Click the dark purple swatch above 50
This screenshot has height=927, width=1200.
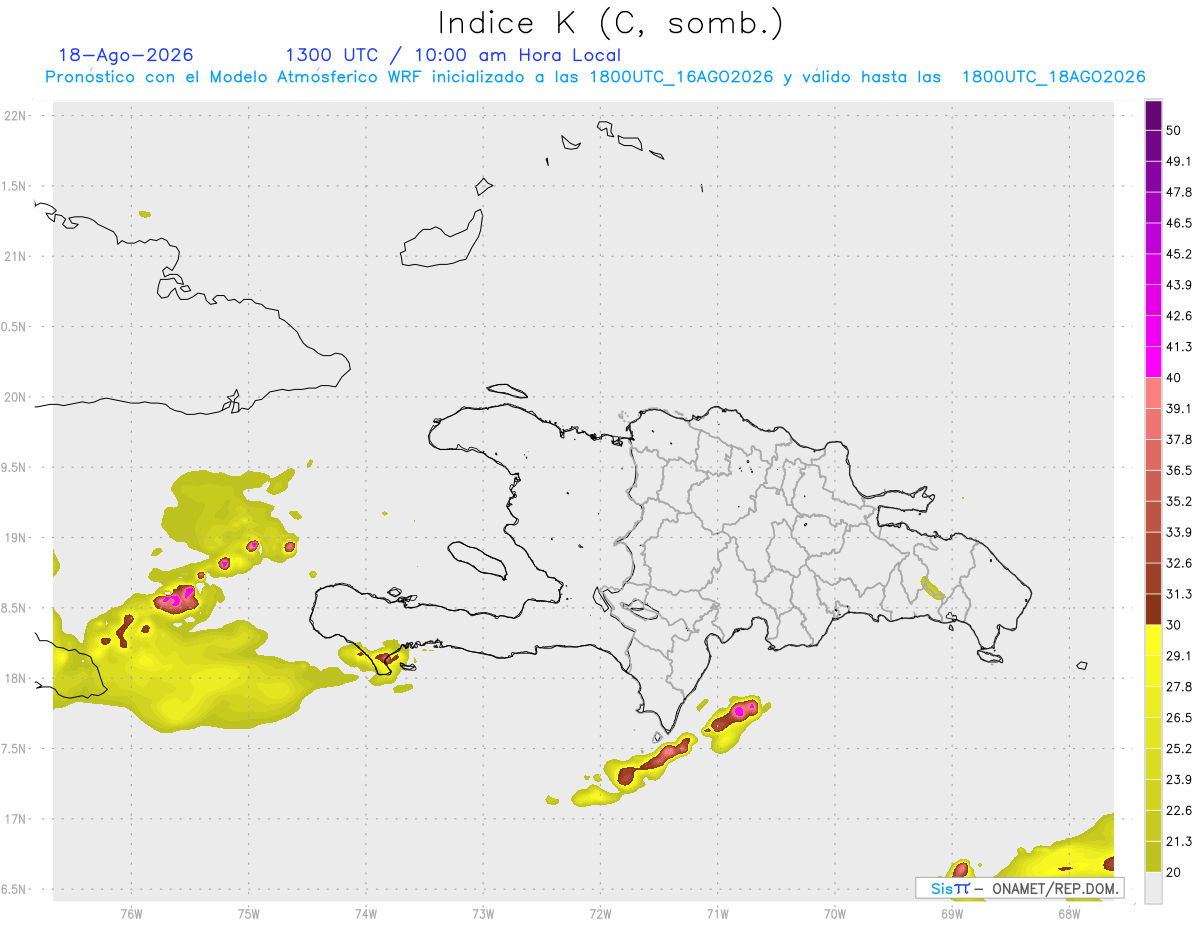1153,116
